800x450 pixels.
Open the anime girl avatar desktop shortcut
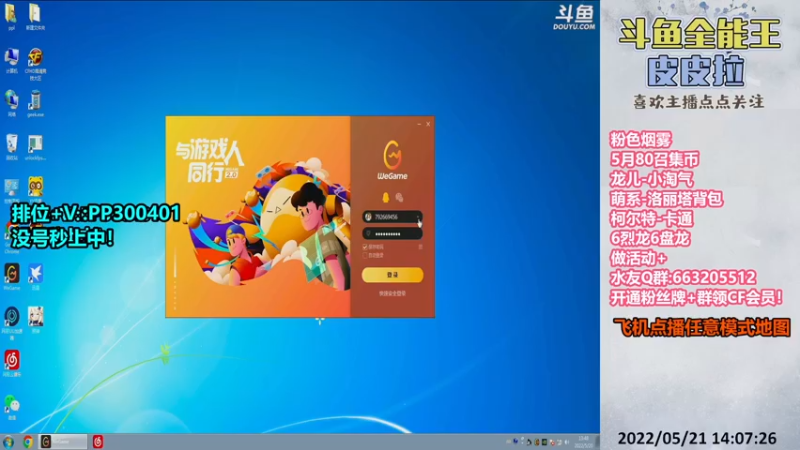[35, 320]
